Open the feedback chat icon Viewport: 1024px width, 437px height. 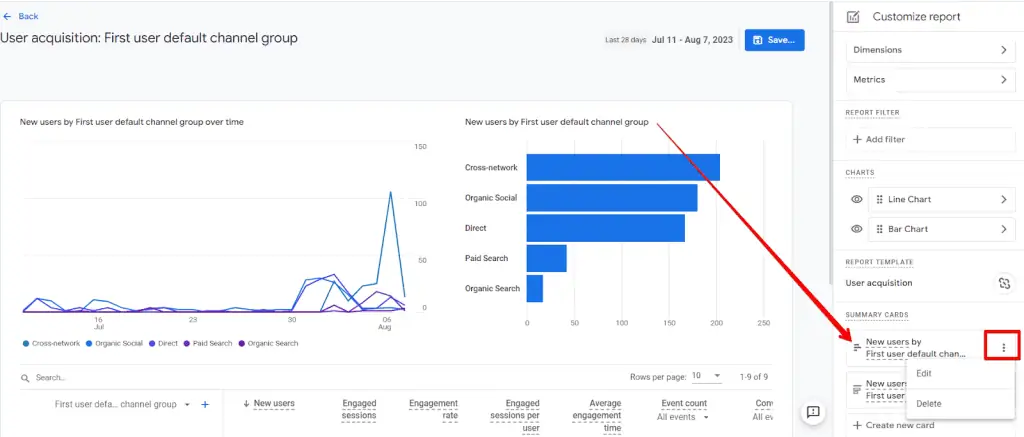[x=813, y=412]
